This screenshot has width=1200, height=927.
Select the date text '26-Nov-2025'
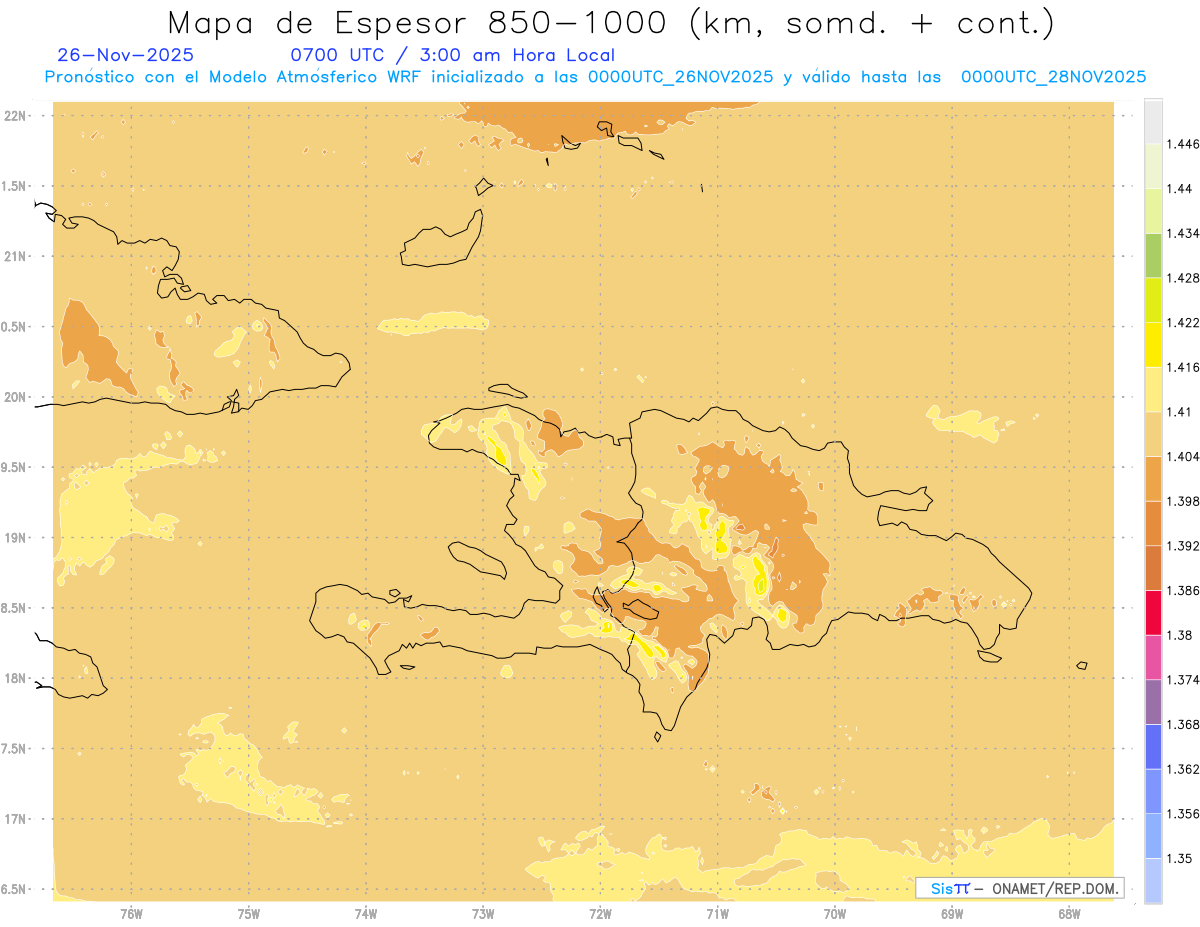pos(126,55)
